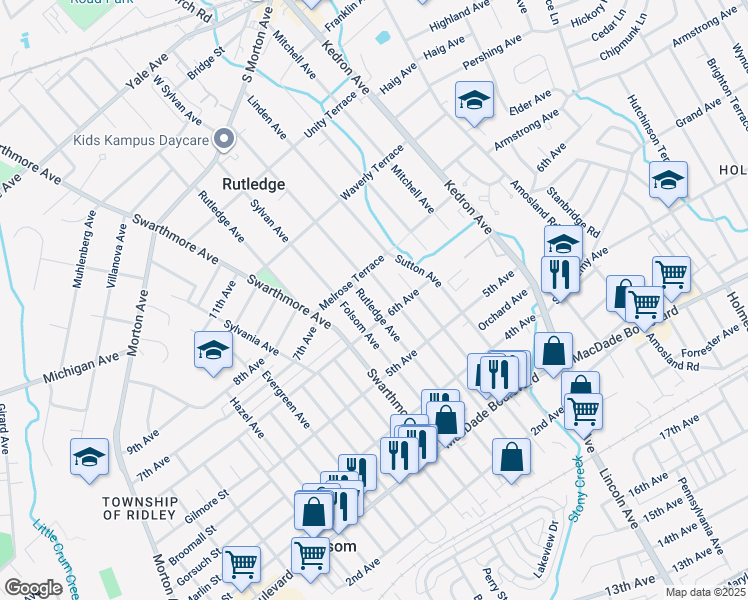
Task: Click the Elder Ave street label
Action: pos(530,103)
